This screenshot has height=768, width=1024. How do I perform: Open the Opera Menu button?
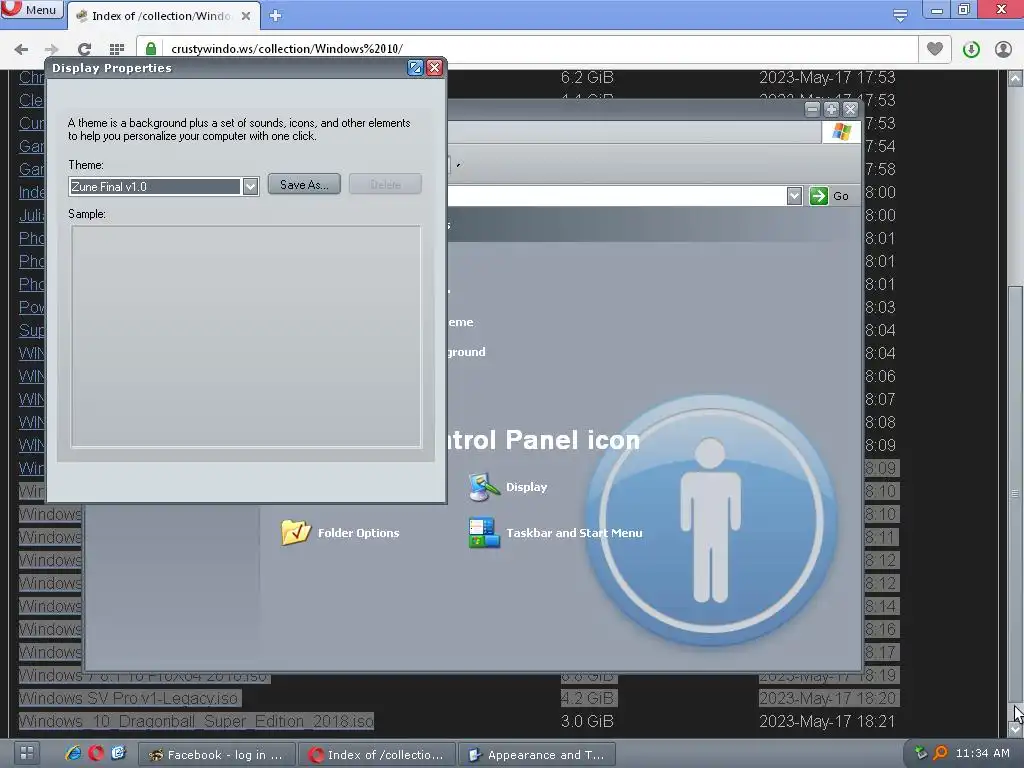31,9
